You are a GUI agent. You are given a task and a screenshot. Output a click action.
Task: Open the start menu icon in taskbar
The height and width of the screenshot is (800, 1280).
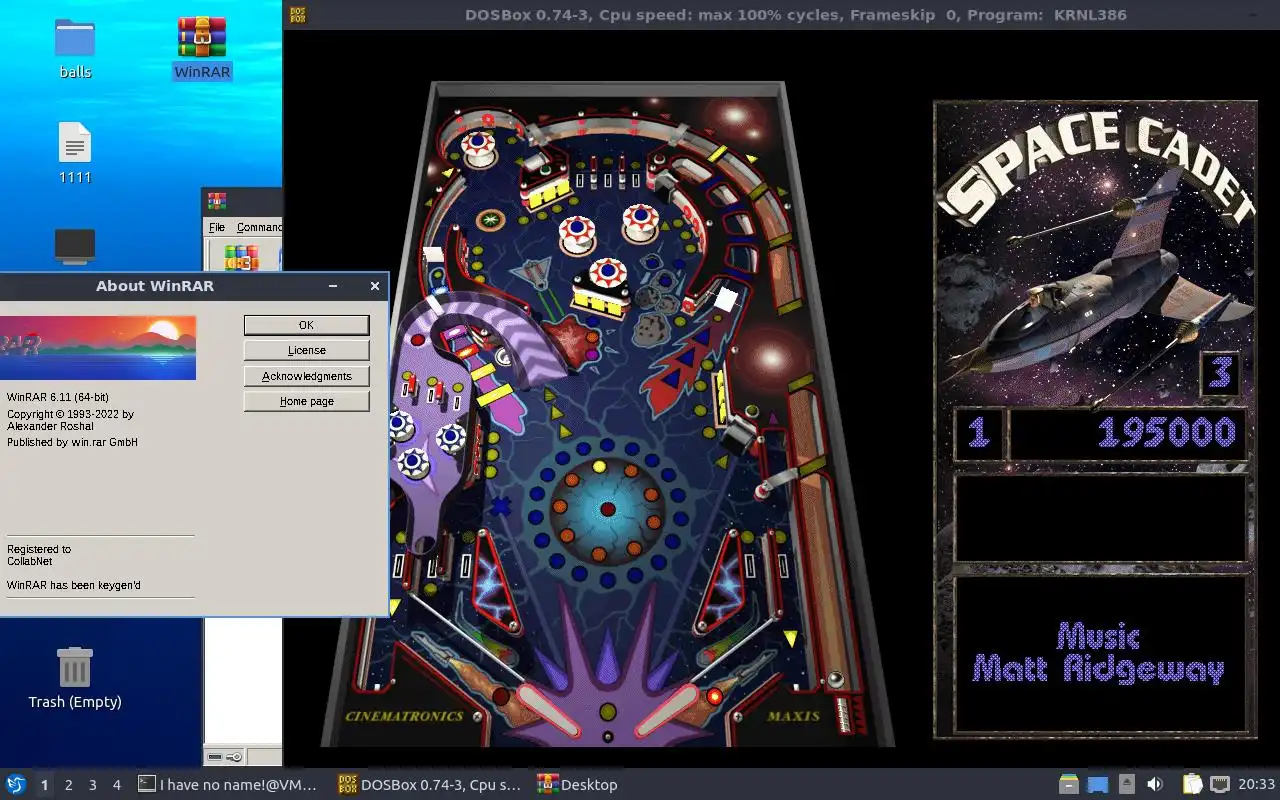tap(16, 785)
